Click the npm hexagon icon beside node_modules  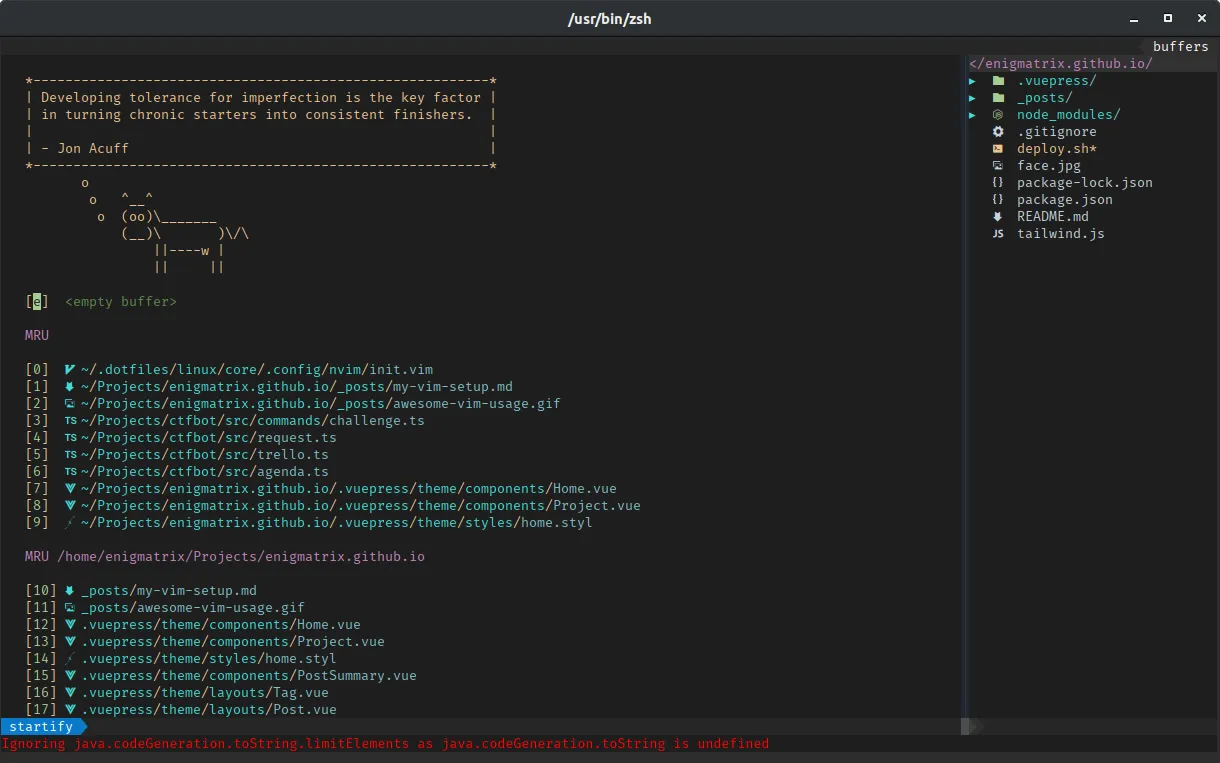tap(996, 114)
